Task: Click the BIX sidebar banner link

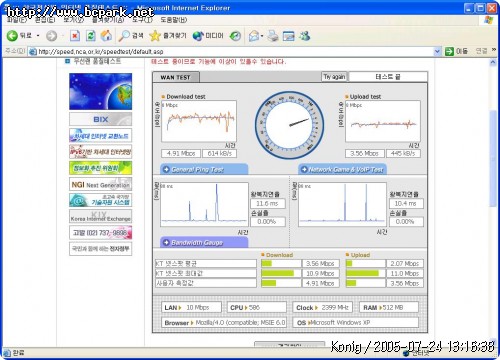Action: pyautogui.click(x=100, y=119)
